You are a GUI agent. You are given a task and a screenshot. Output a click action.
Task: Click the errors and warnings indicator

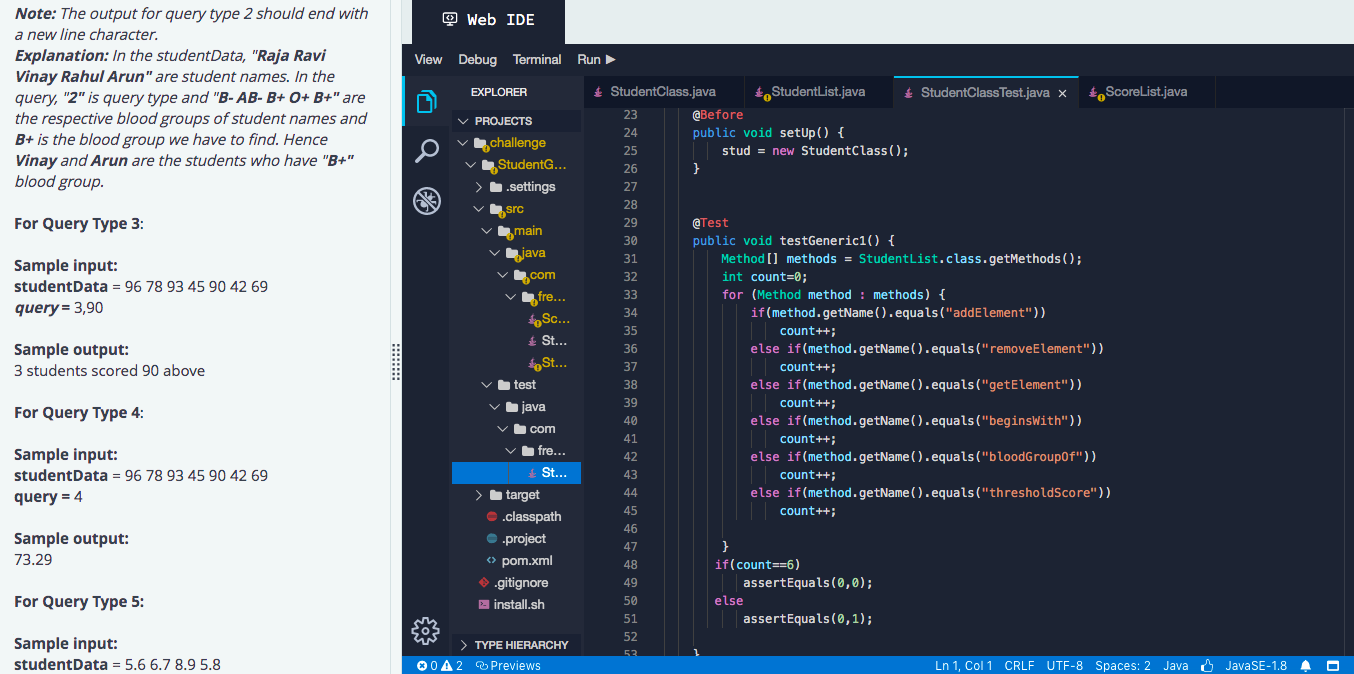439,664
